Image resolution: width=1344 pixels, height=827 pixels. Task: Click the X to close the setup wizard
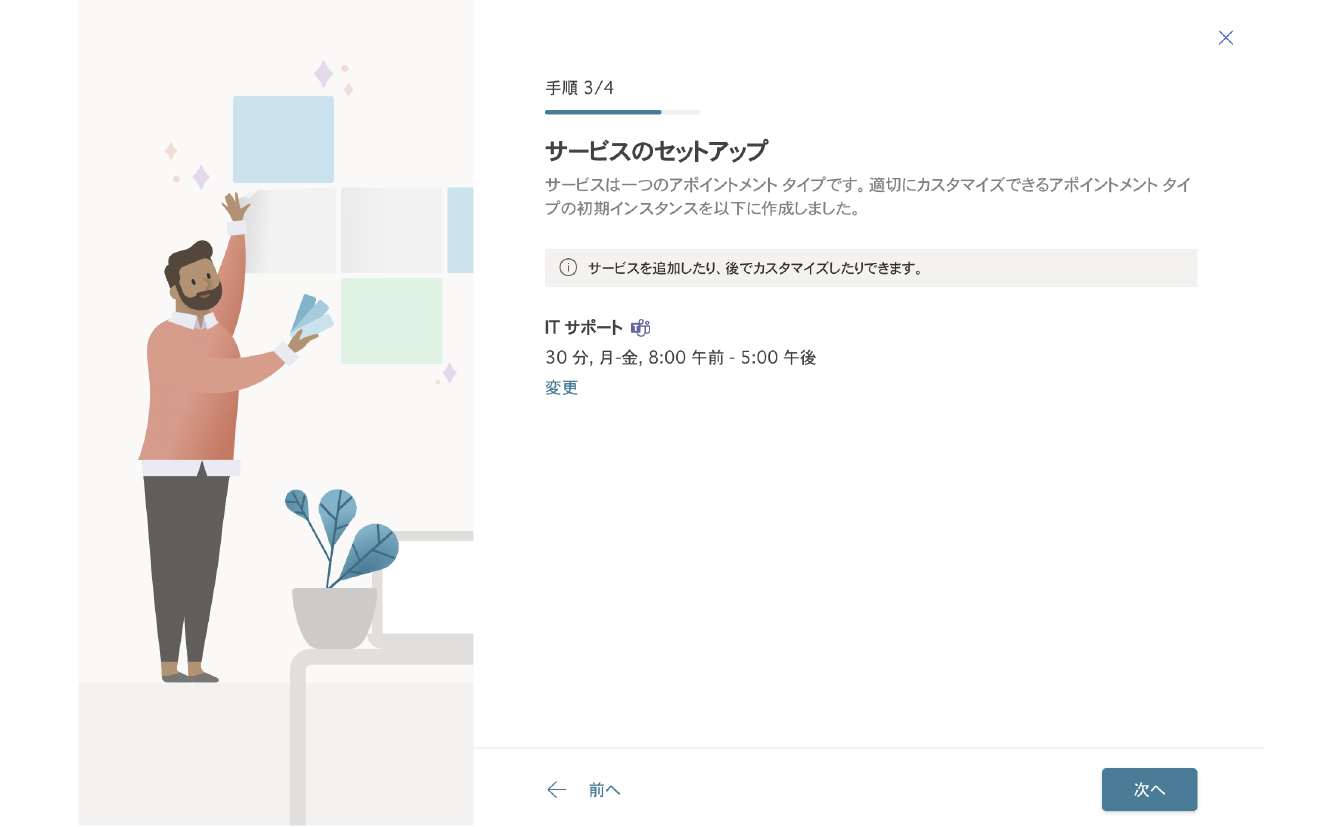tap(1226, 38)
